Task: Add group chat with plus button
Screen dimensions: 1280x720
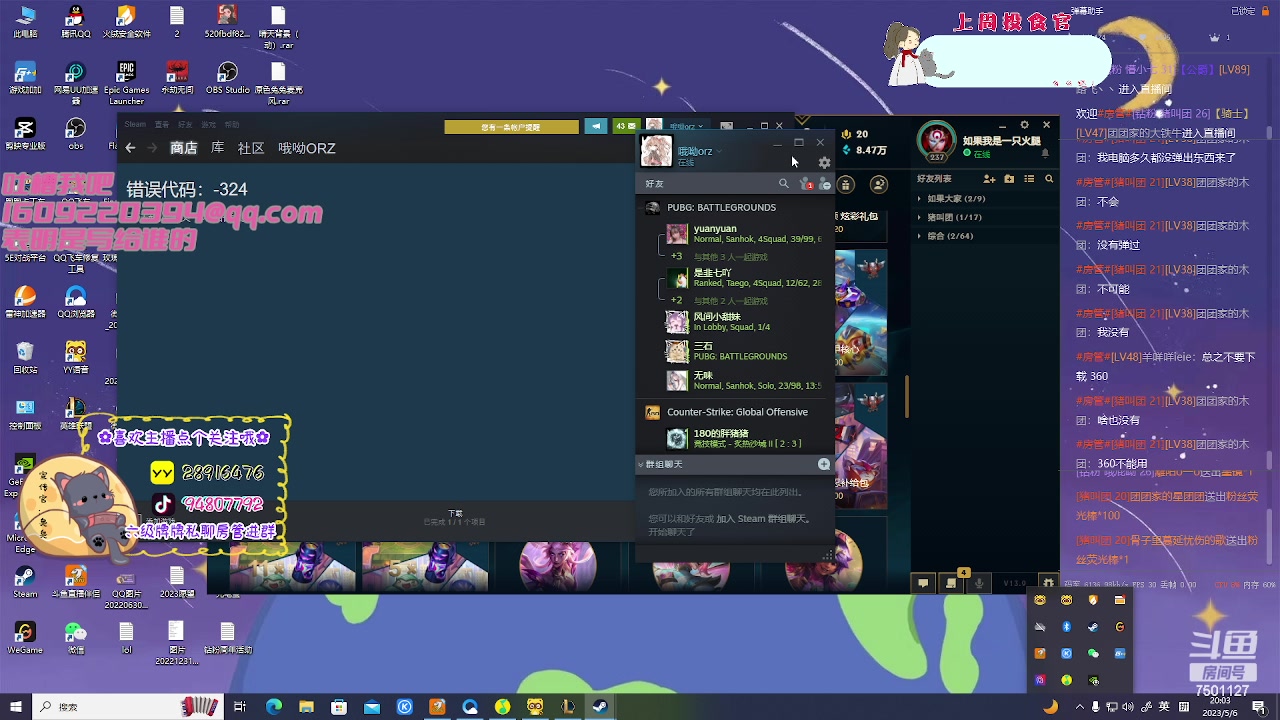Action: (x=824, y=464)
